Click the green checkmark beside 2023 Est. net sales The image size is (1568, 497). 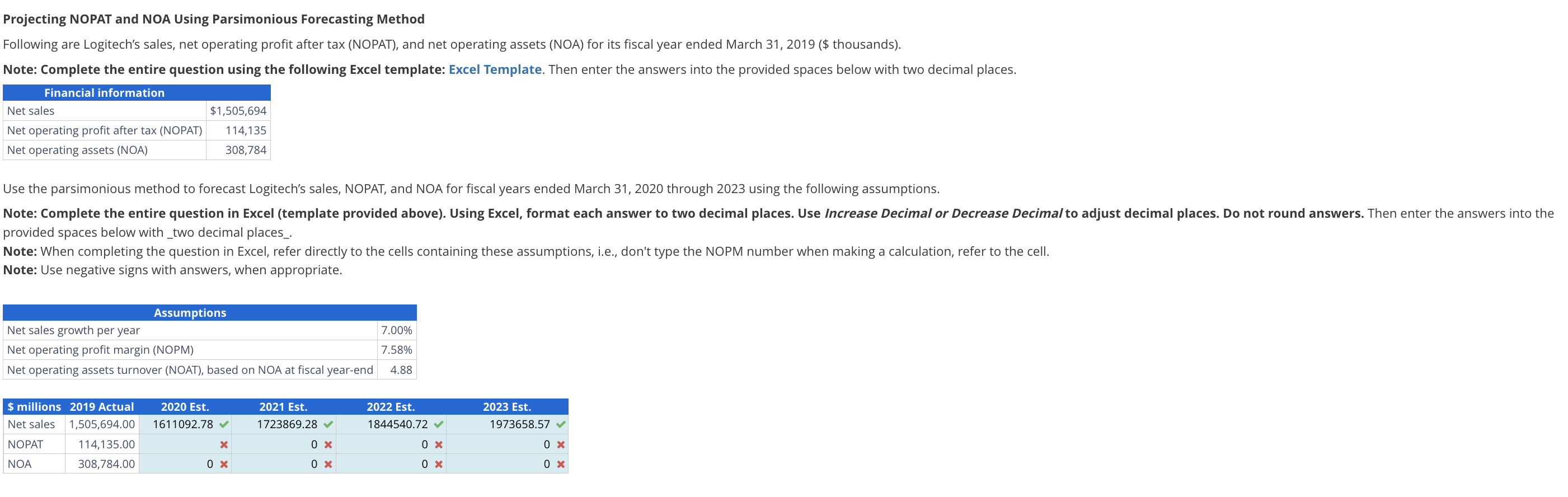pyautogui.click(x=561, y=424)
